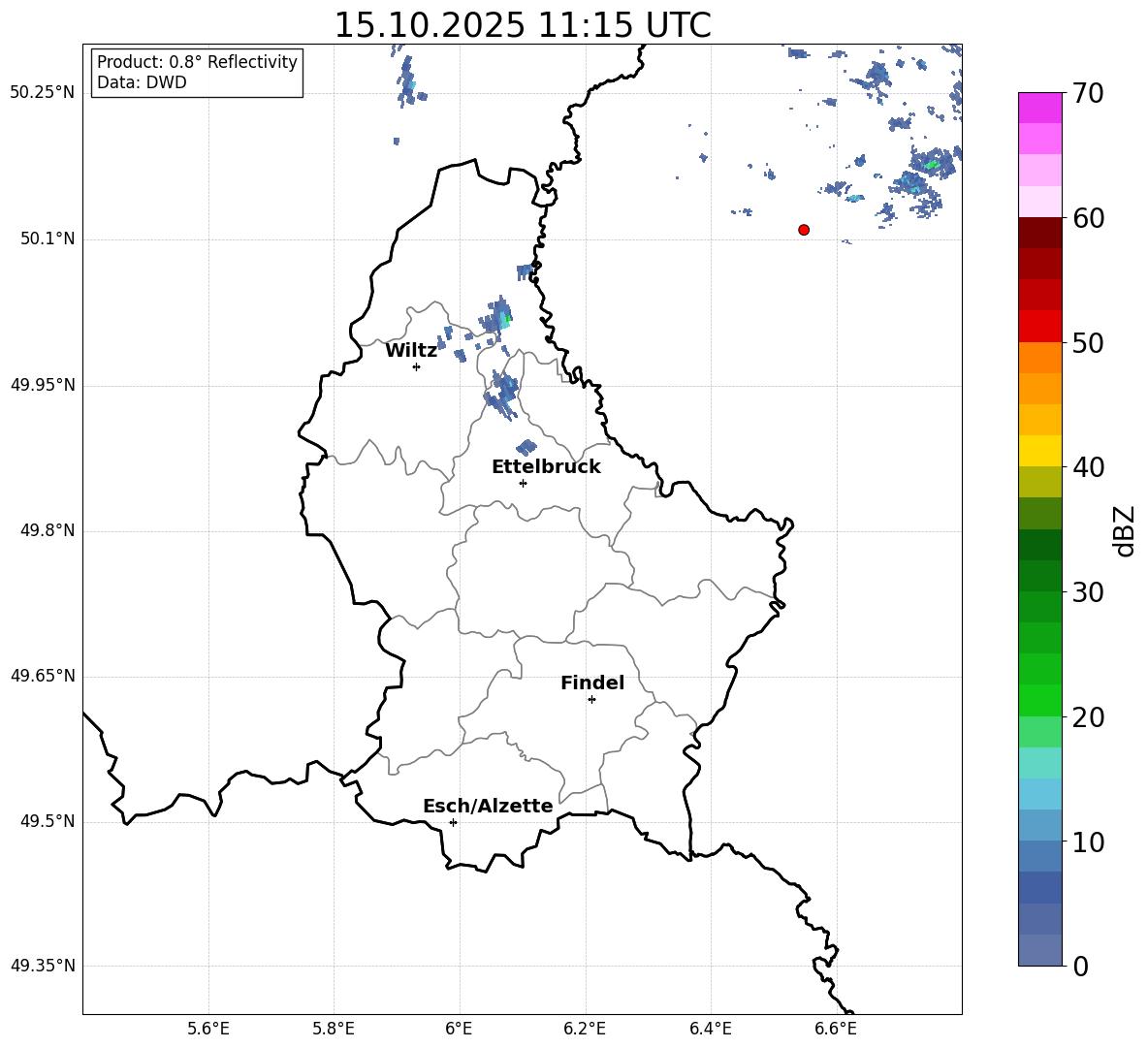Click the Esch/Alzette cross marker

(x=453, y=822)
